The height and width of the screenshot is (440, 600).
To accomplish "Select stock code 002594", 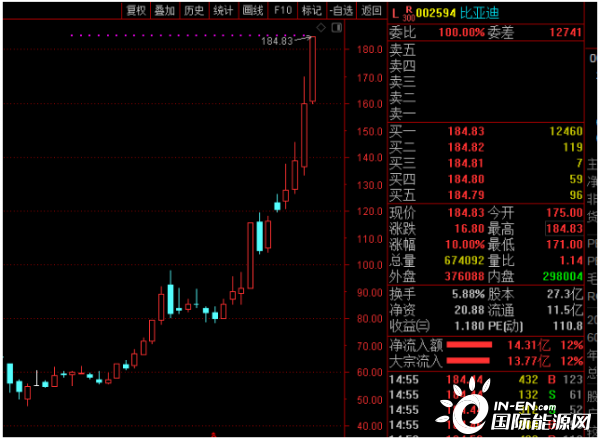I will point(435,13).
